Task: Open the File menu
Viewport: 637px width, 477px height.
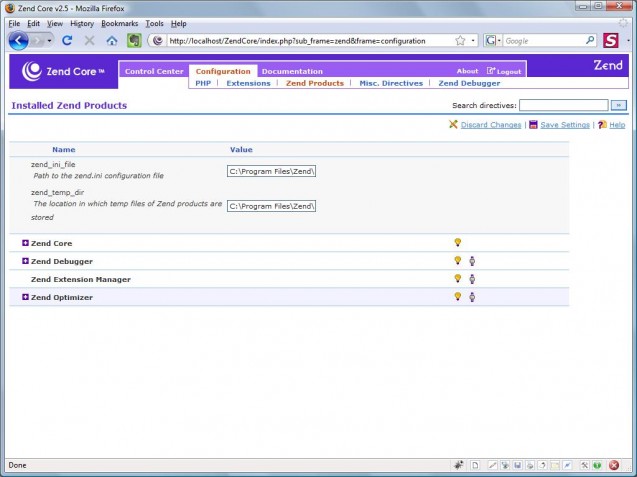Action: click(14, 24)
